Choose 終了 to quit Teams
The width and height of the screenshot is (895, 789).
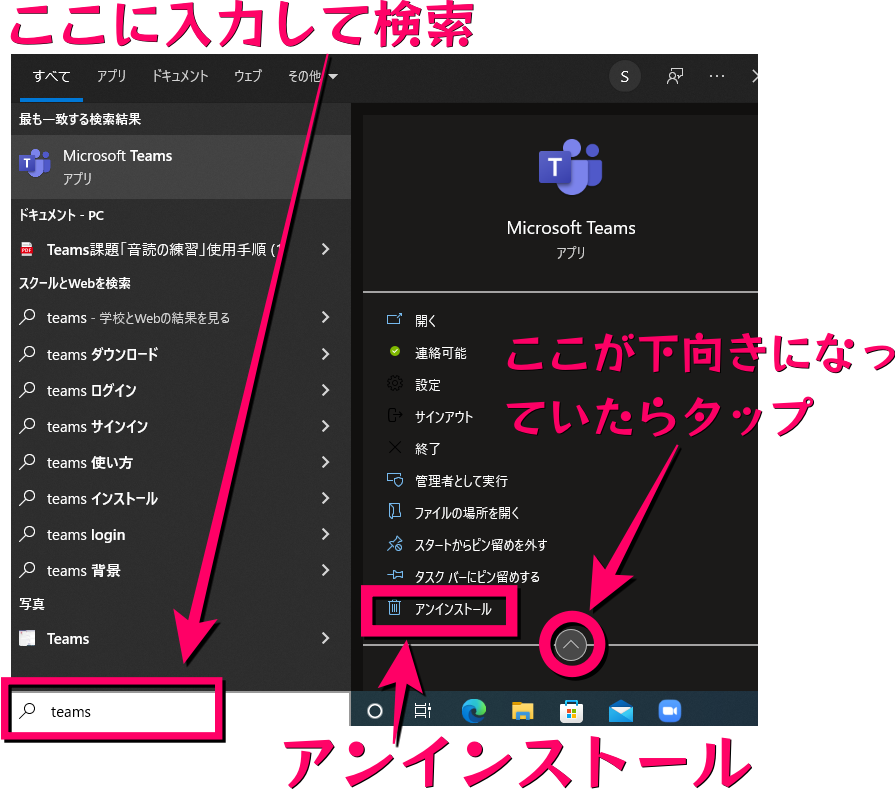coord(428,449)
